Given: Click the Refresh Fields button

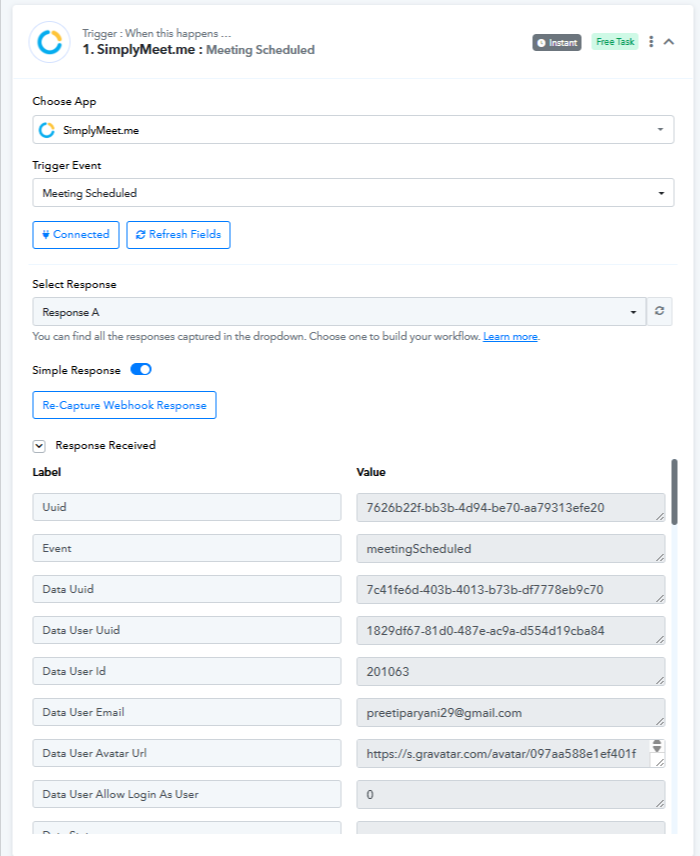Looking at the screenshot, I should click(x=179, y=235).
